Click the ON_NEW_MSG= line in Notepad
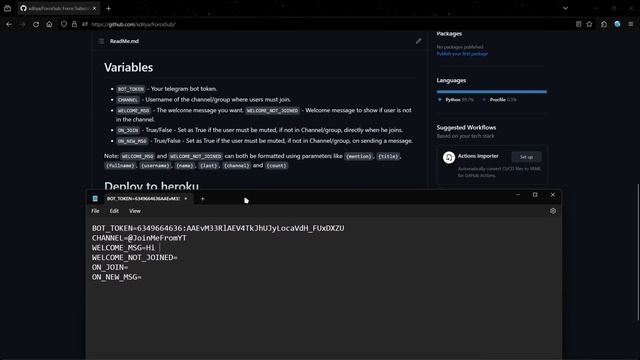 tap(117, 277)
